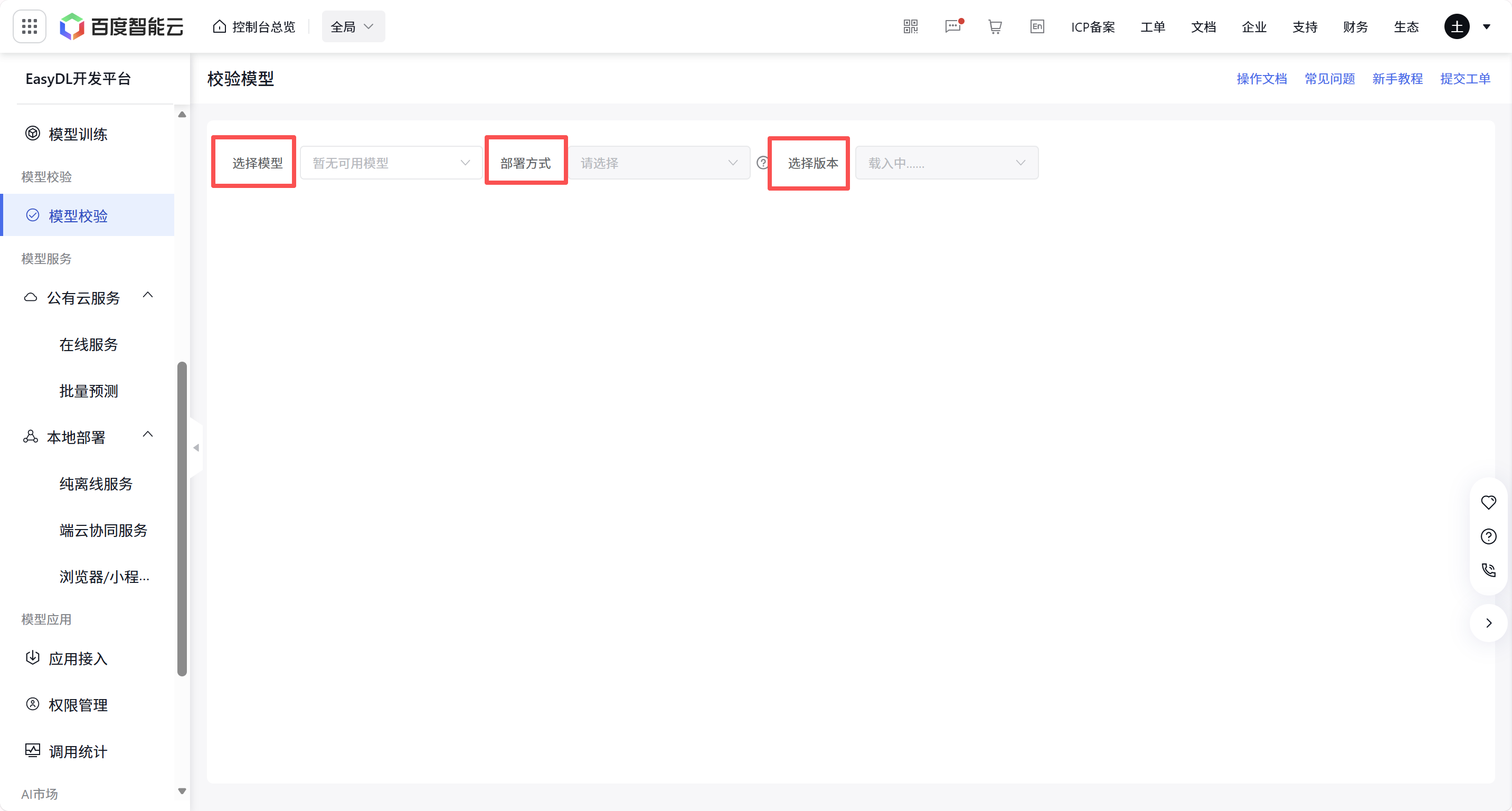Click help question mark beside 部署方式 dropdown

coord(762,163)
